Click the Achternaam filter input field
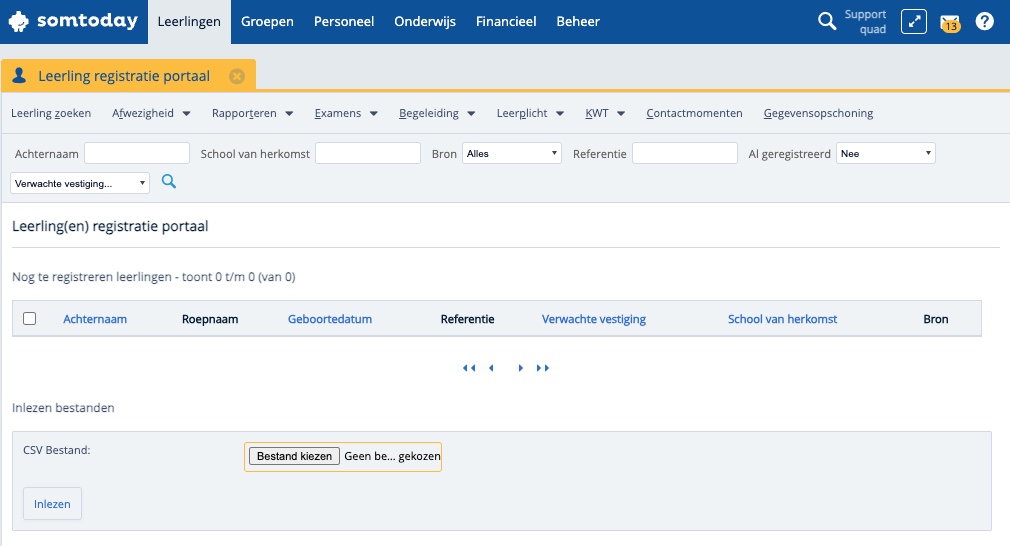 coord(137,154)
